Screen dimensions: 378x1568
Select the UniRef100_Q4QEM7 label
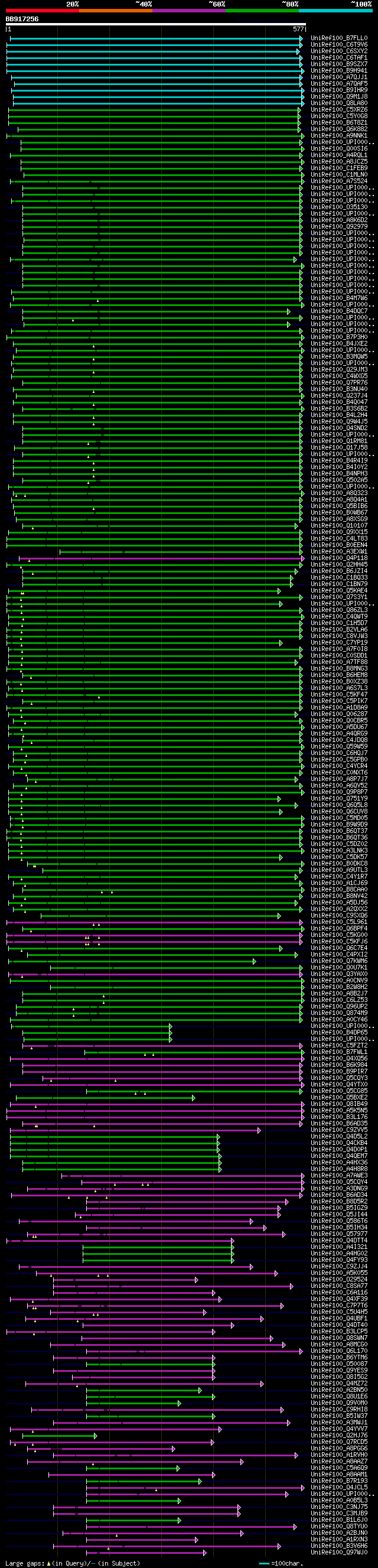(x=339, y=1156)
